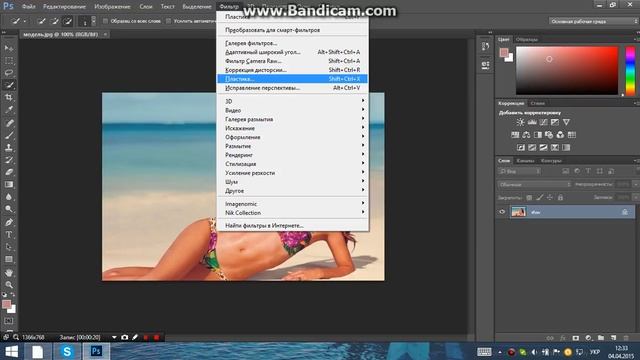This screenshot has width=640, height=360.
Task: Select the Zoom tool in toolbox
Action: (x=9, y=285)
